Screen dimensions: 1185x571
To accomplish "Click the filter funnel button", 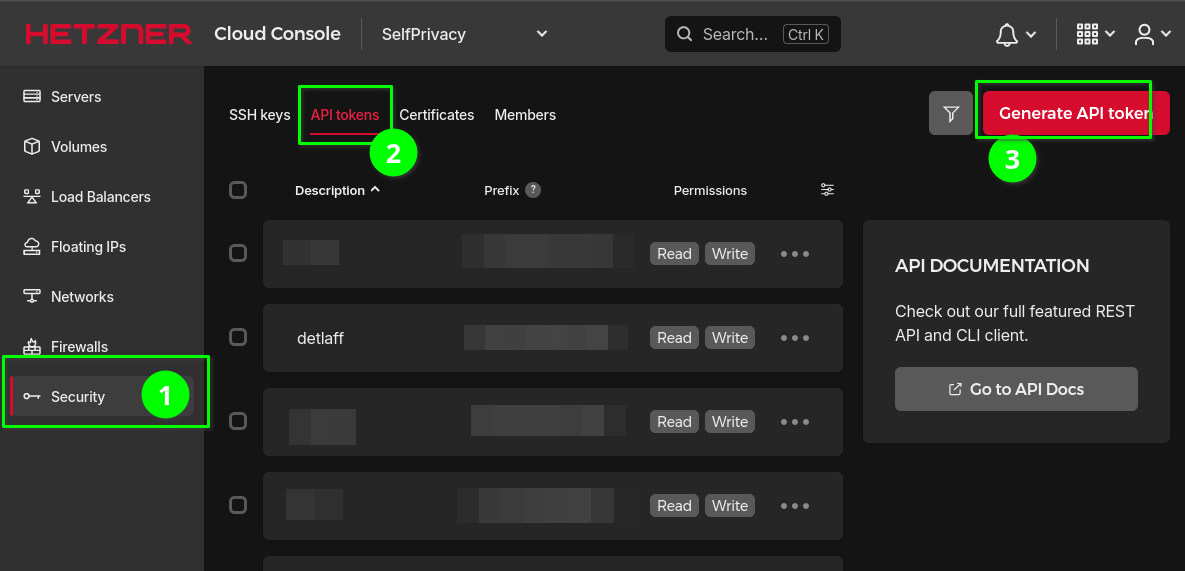I will point(951,113).
